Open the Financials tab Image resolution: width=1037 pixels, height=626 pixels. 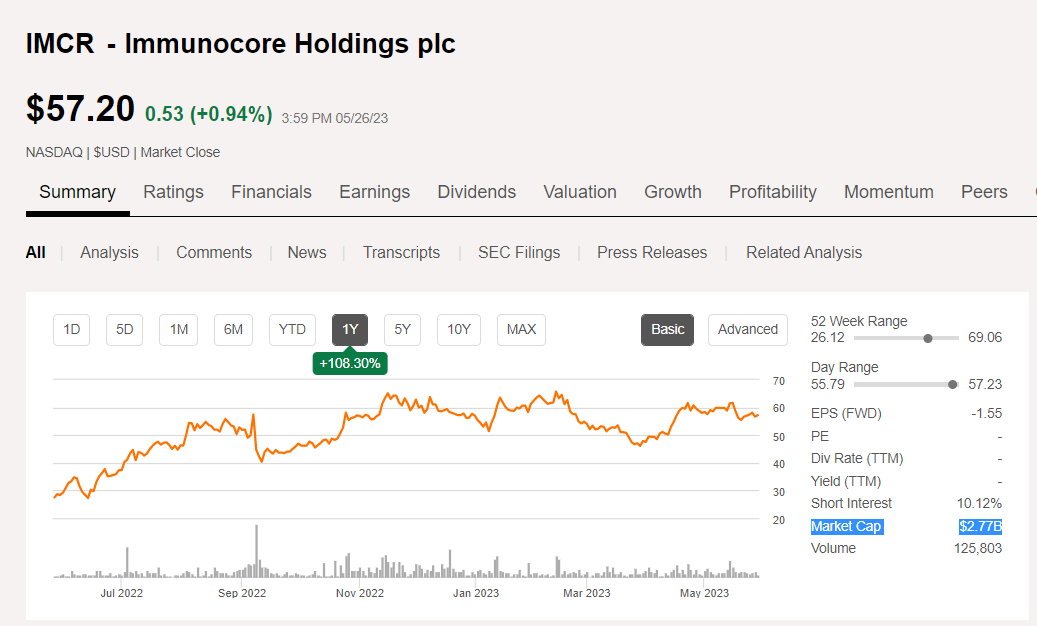271,192
